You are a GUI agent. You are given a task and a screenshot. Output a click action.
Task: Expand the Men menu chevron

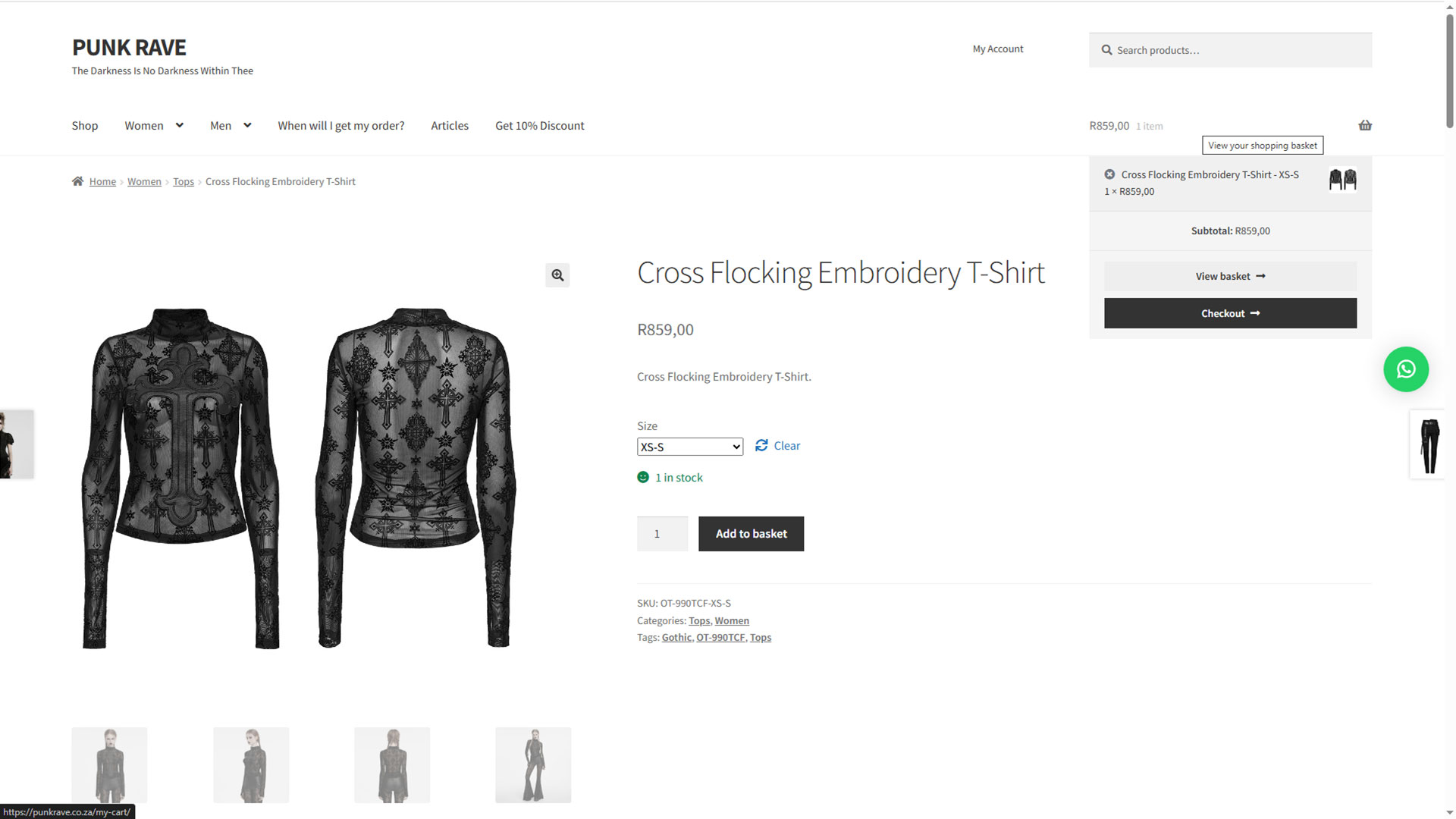[246, 125]
